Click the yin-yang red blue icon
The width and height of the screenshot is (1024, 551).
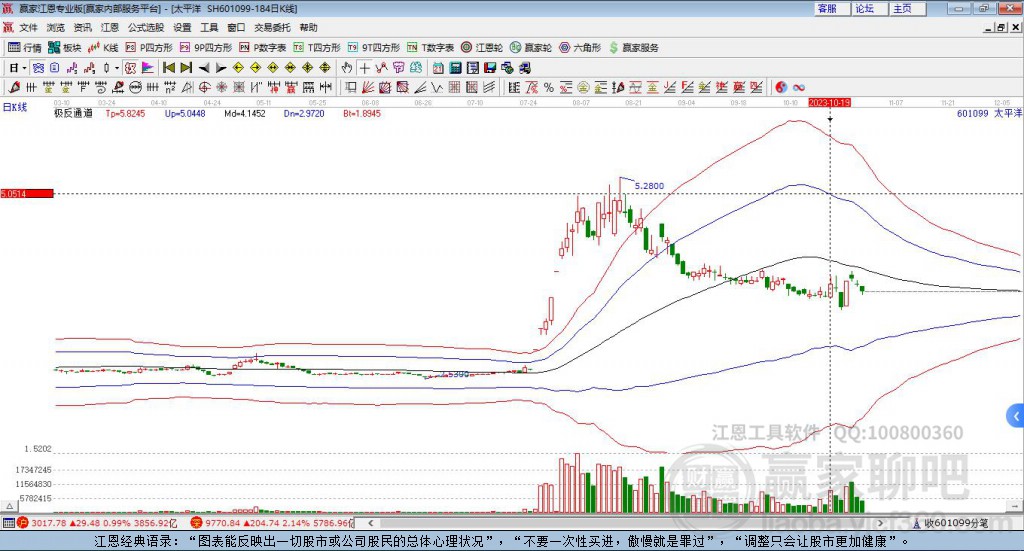tap(781, 87)
